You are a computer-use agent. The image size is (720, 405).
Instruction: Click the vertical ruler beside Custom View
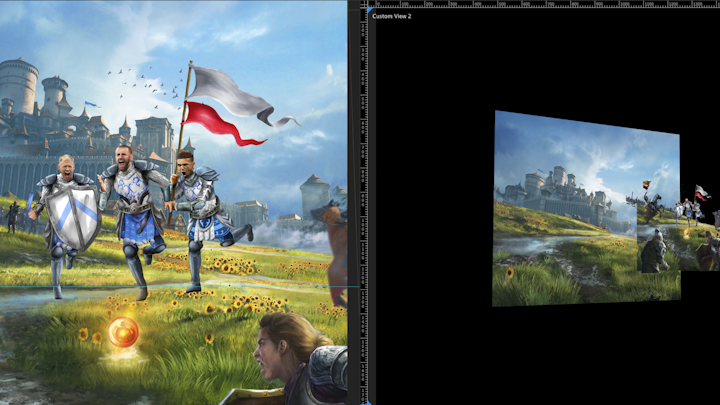(x=364, y=200)
